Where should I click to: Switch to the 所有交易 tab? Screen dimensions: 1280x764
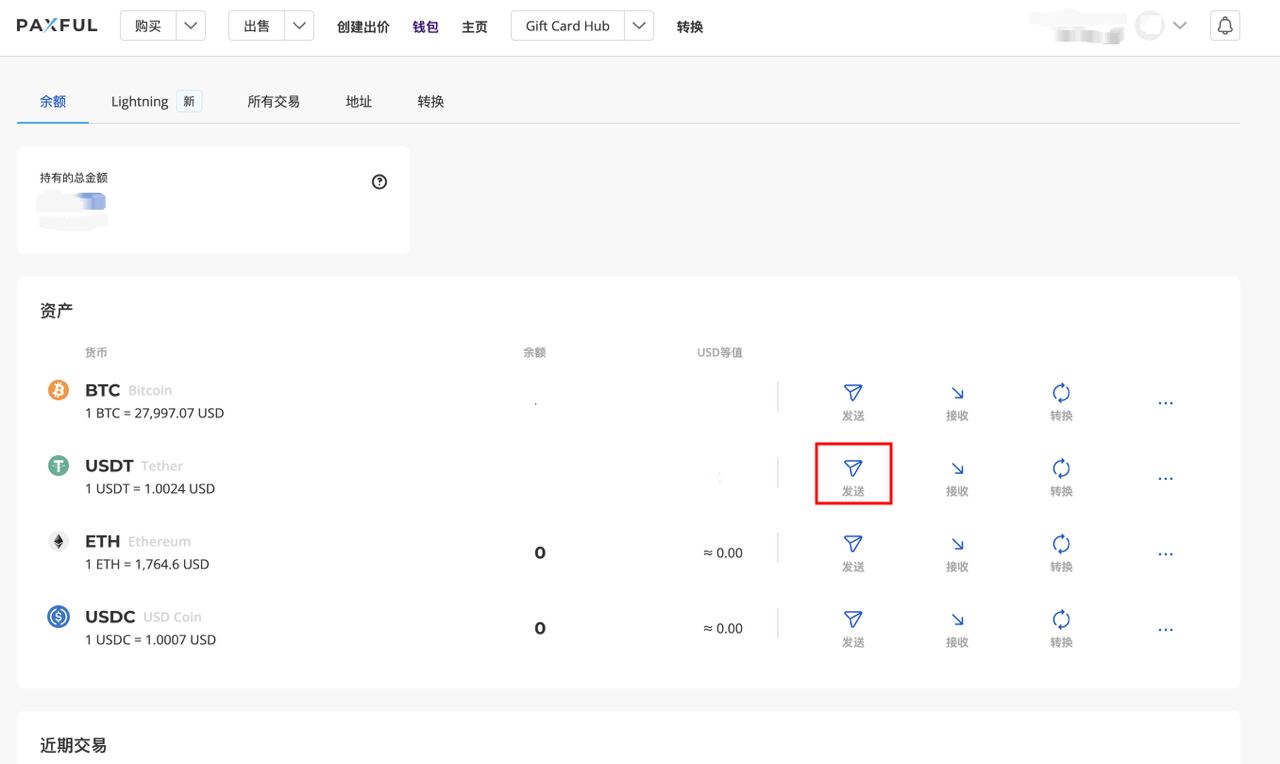tap(273, 101)
